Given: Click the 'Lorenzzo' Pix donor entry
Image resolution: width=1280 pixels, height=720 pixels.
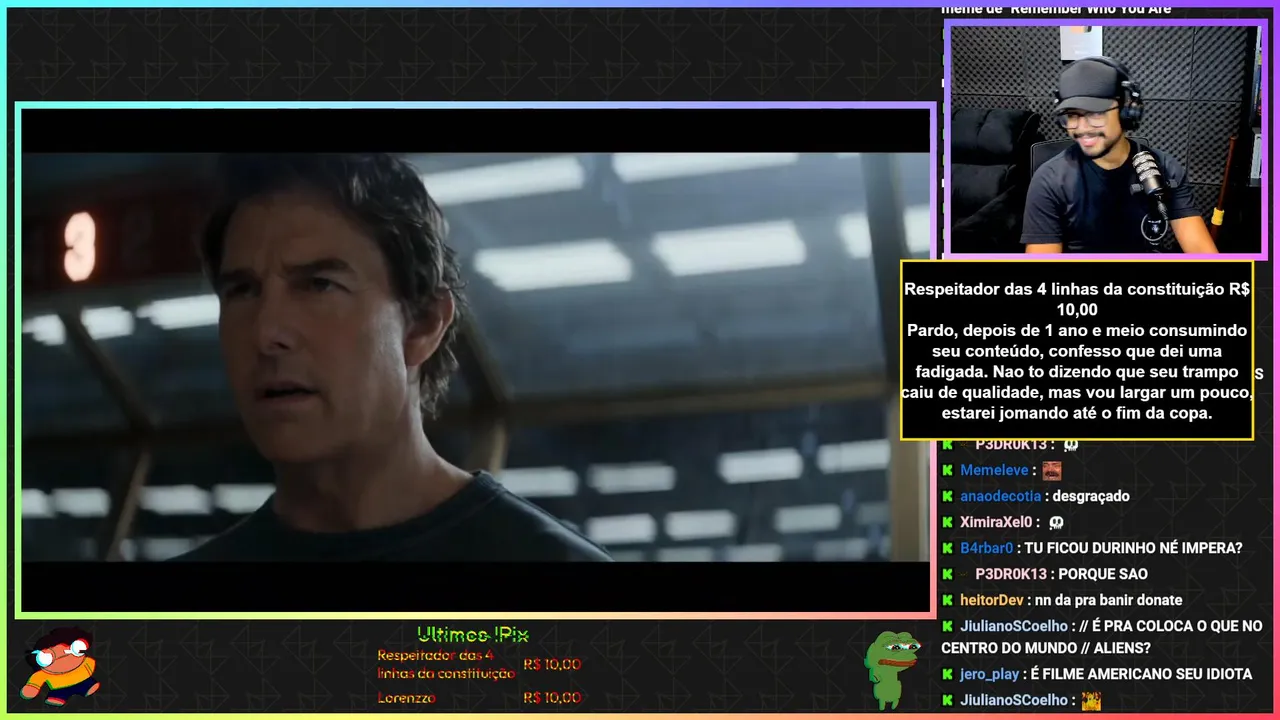Looking at the screenshot, I should [x=406, y=698].
